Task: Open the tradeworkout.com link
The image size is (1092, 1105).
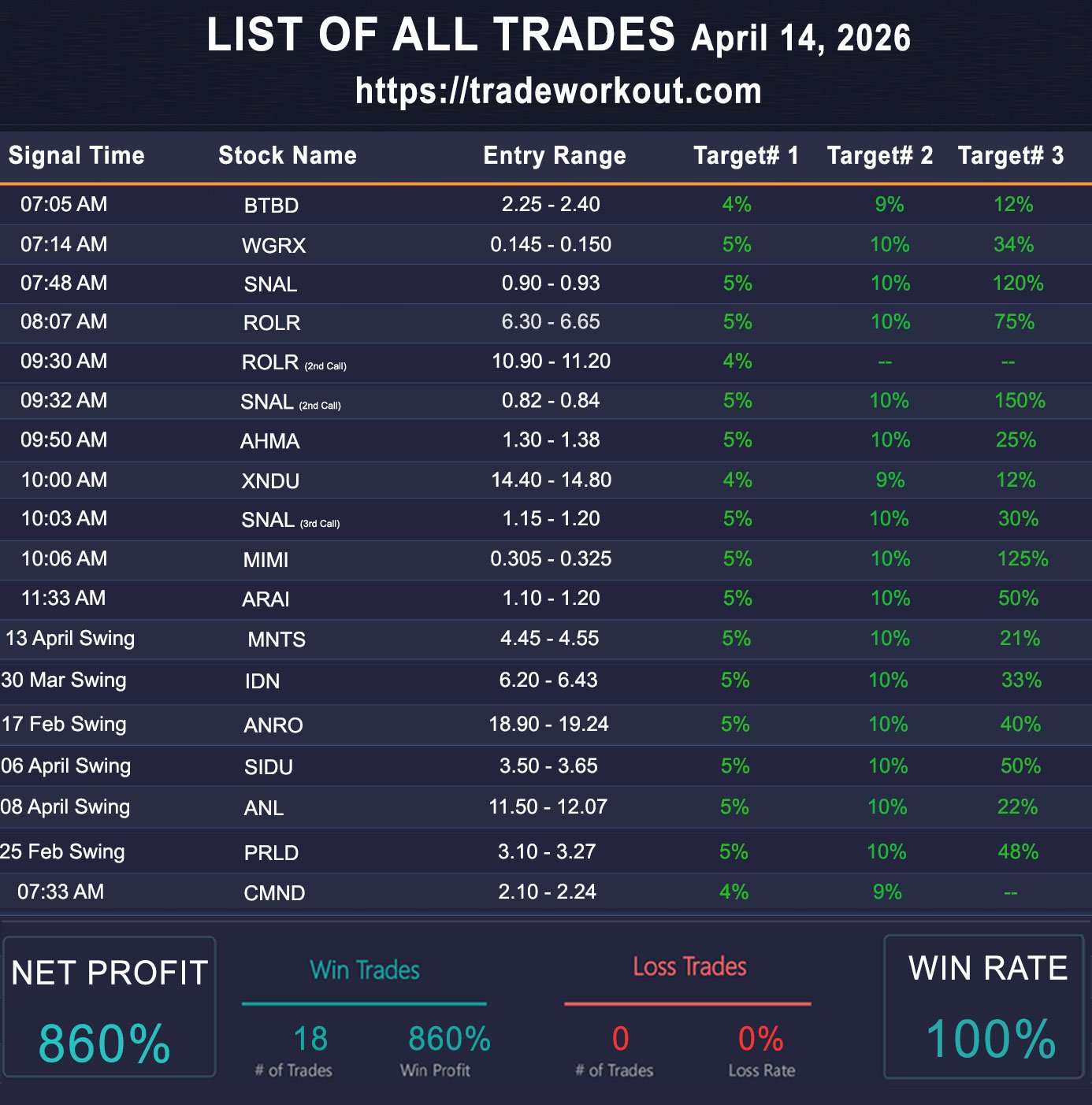Action: pos(558,91)
